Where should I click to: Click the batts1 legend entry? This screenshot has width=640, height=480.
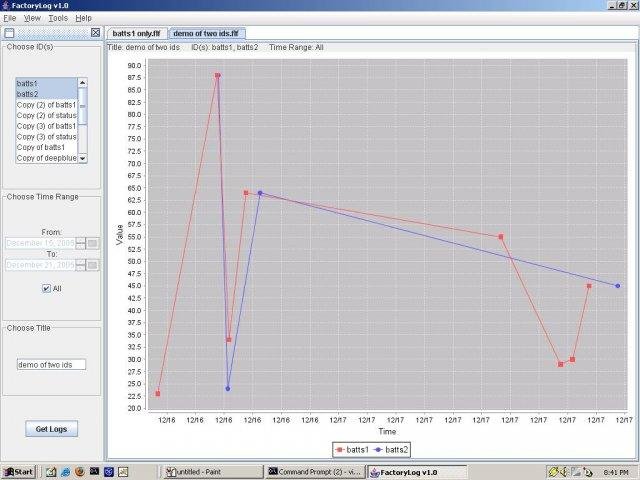(352, 450)
